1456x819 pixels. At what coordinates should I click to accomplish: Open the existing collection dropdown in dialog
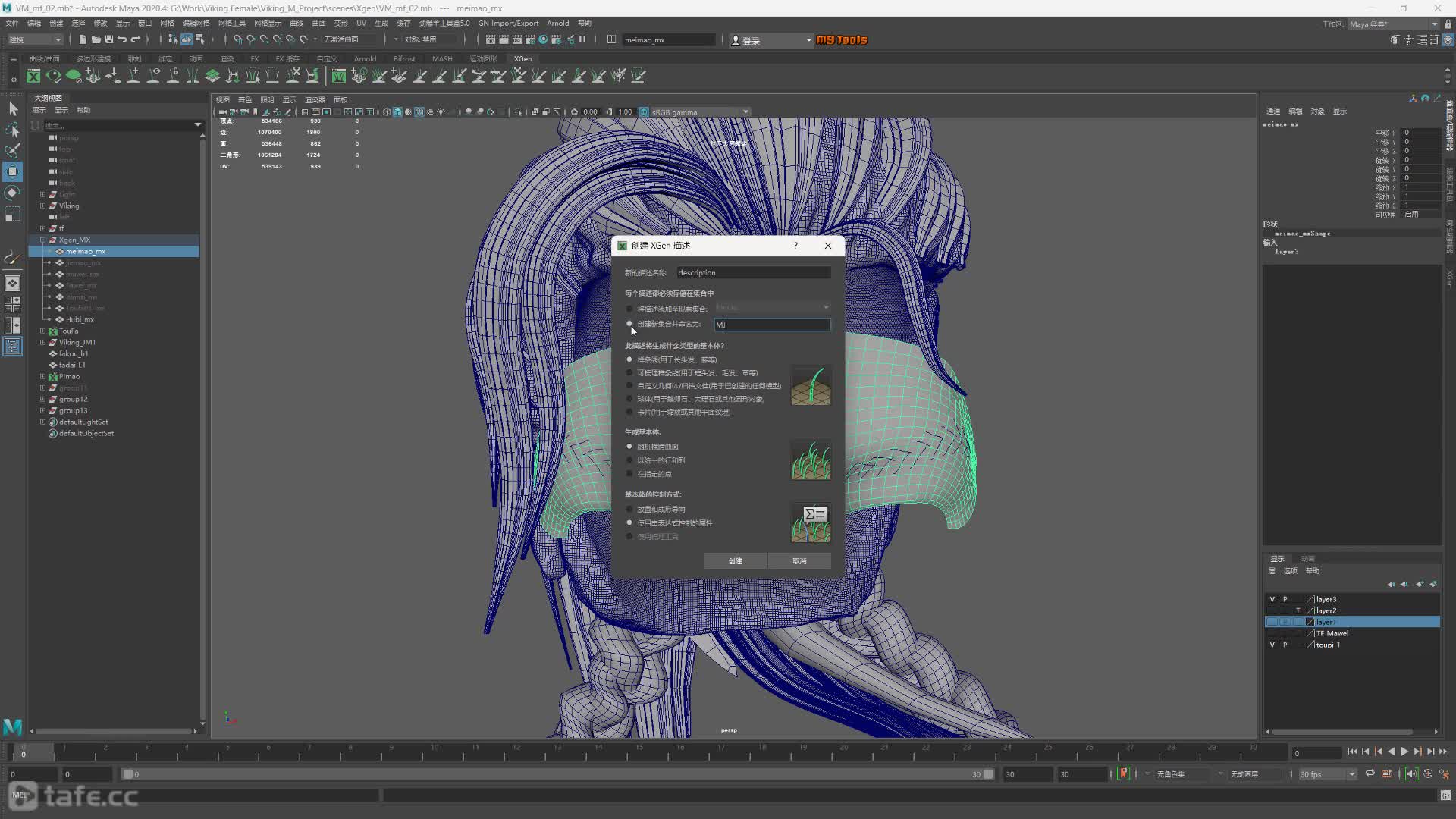pyautogui.click(x=773, y=308)
